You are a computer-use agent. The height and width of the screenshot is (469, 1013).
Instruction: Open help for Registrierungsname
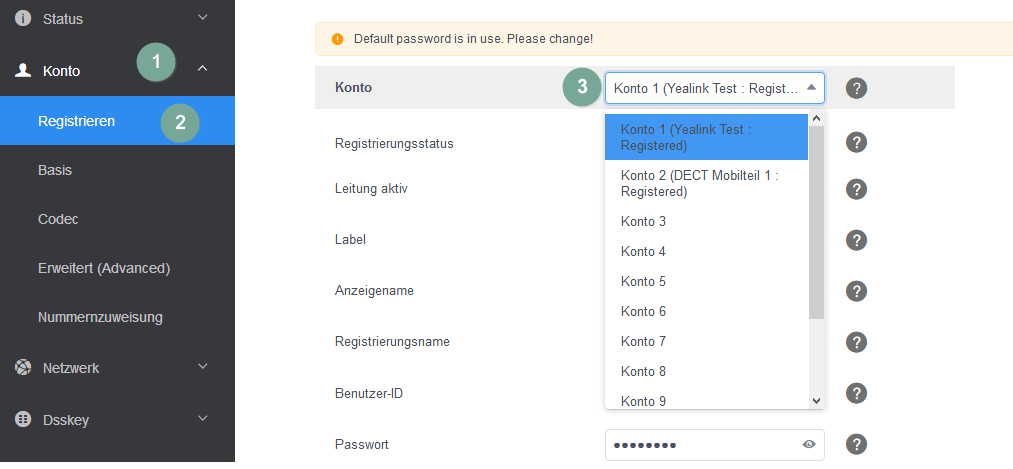coord(856,342)
